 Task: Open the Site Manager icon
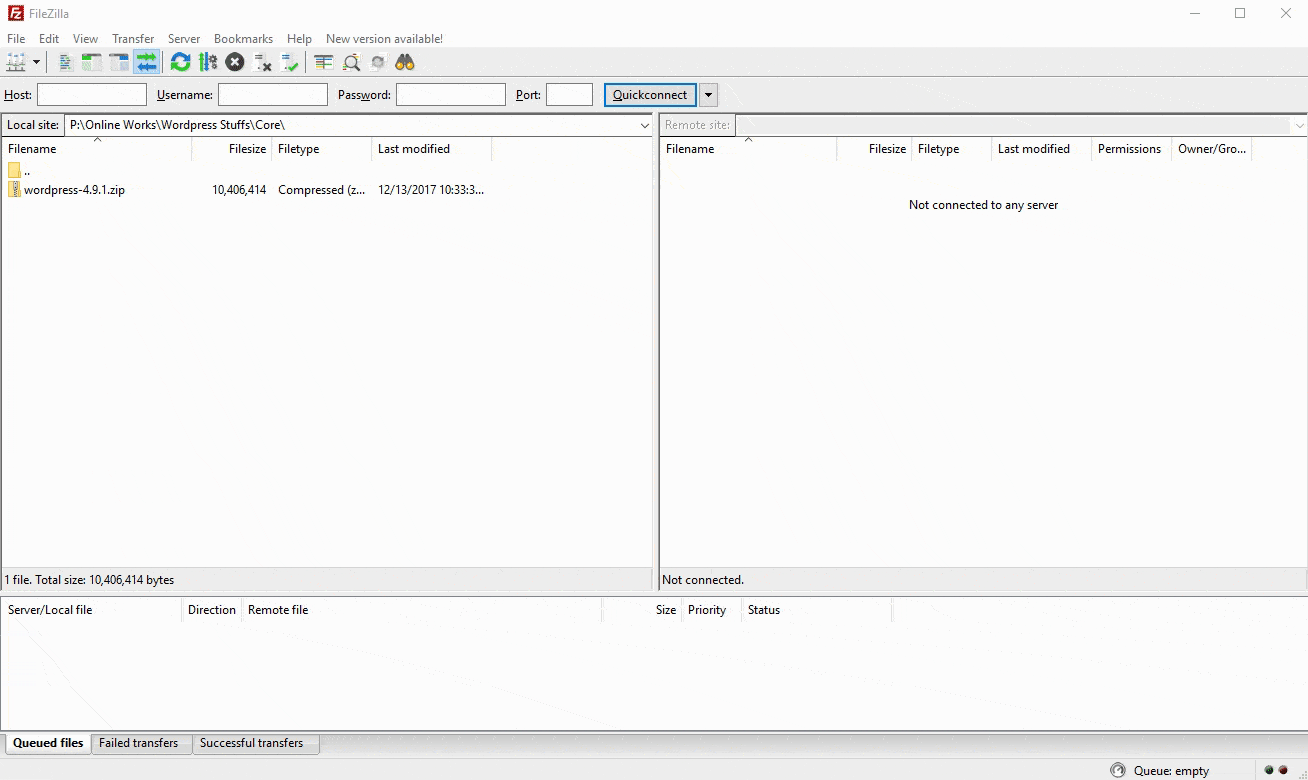[x=15, y=62]
